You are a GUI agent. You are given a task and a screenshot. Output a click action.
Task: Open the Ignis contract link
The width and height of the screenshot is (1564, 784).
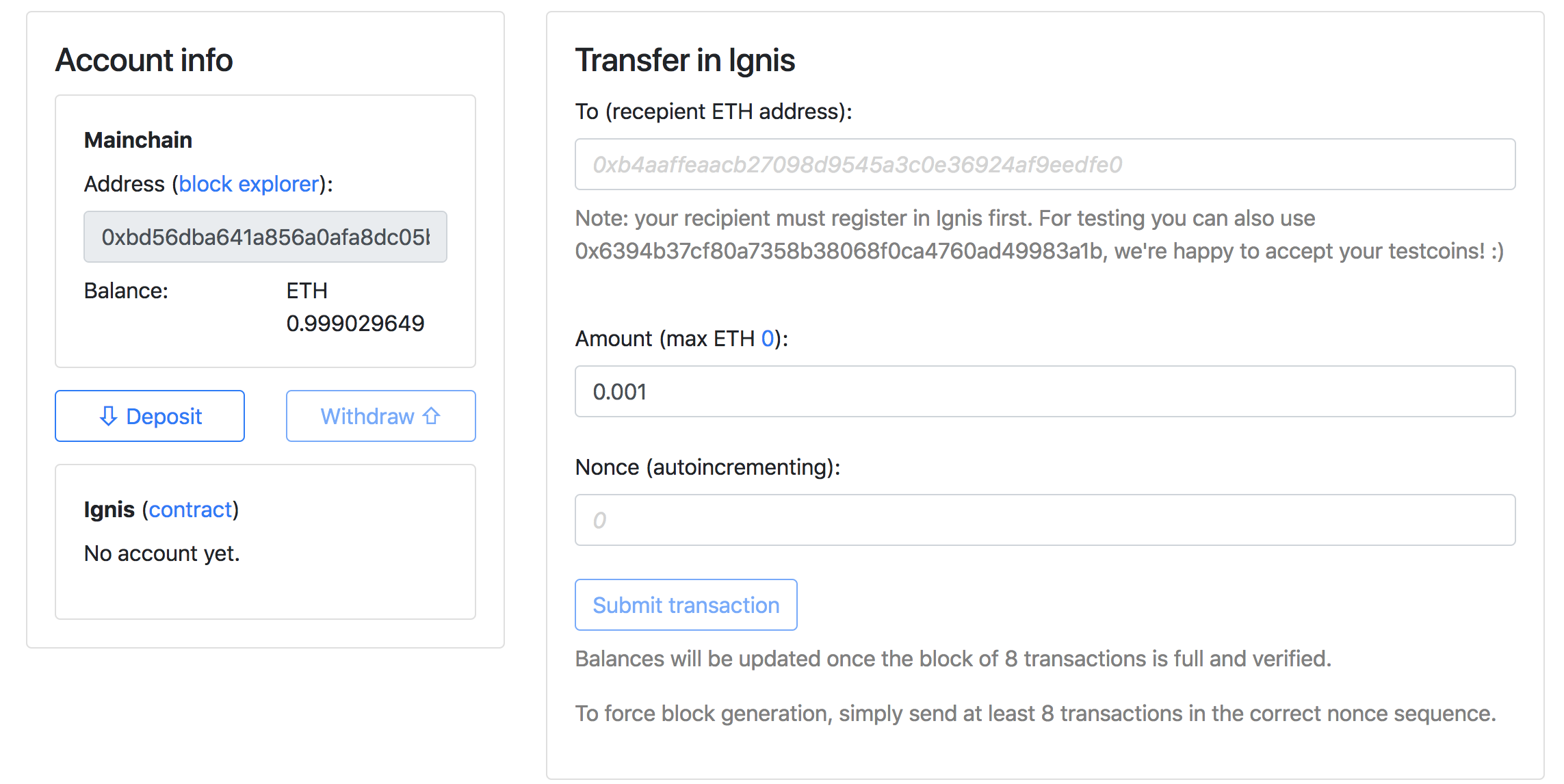[x=191, y=510]
